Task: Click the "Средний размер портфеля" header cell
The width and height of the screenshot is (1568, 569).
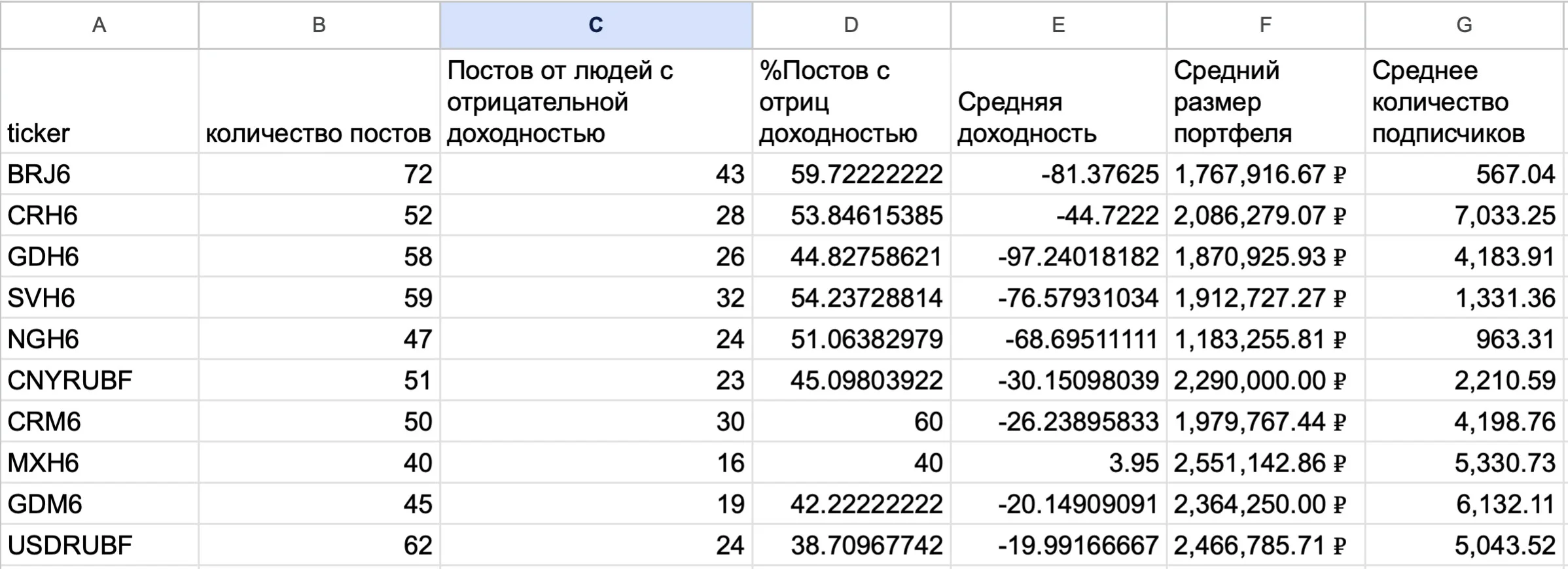Action: coord(1266,101)
